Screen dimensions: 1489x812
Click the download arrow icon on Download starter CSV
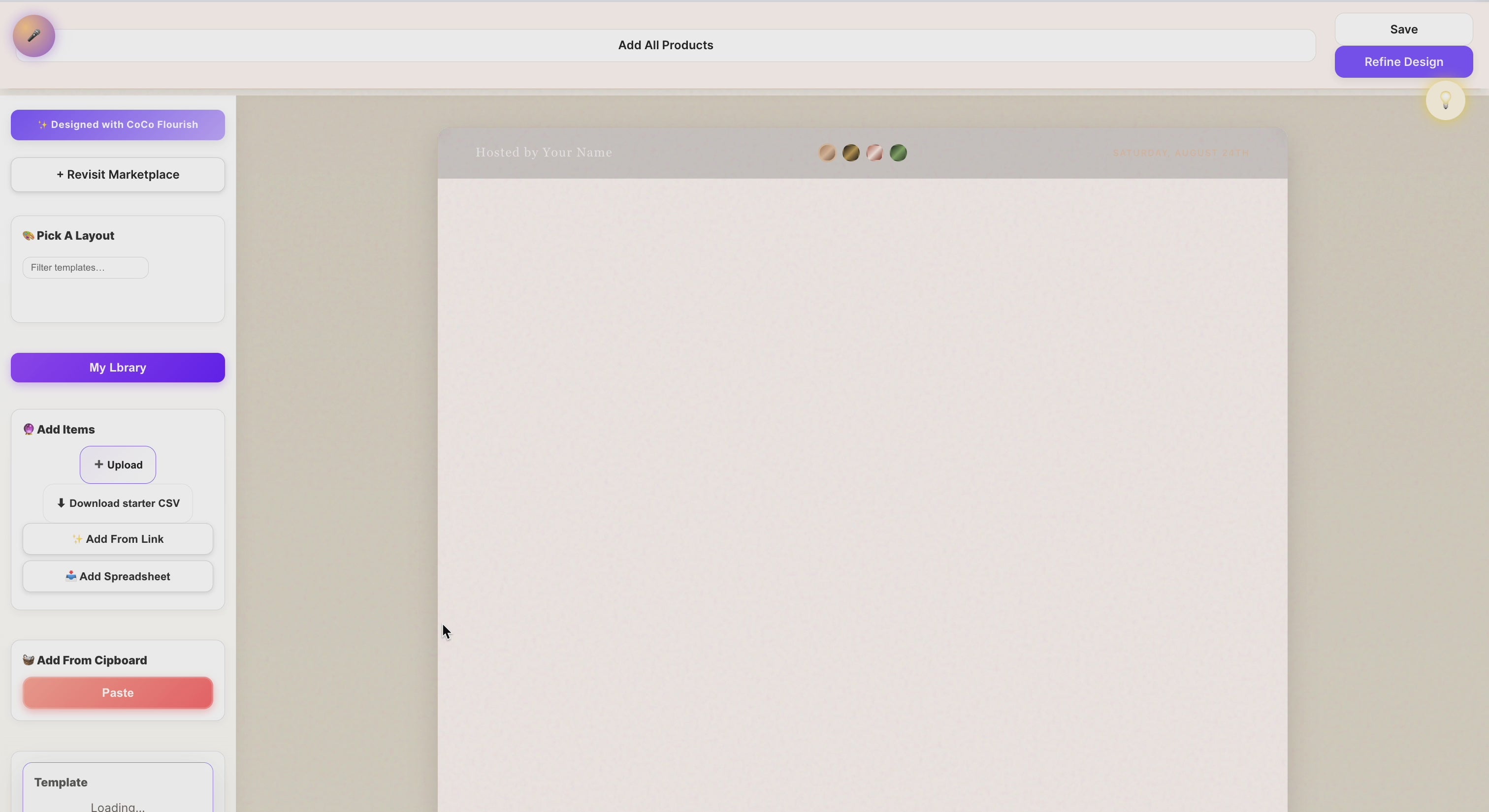61,503
